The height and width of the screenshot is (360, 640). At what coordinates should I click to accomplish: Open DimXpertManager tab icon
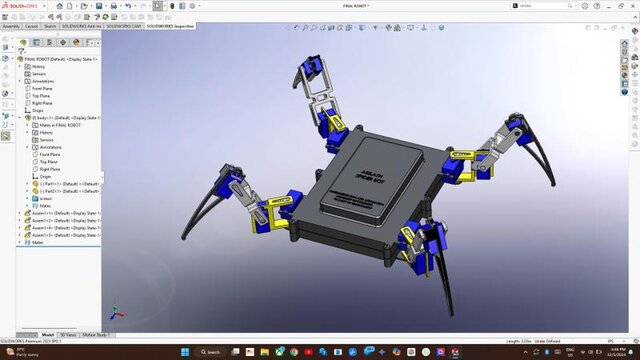coord(63,42)
